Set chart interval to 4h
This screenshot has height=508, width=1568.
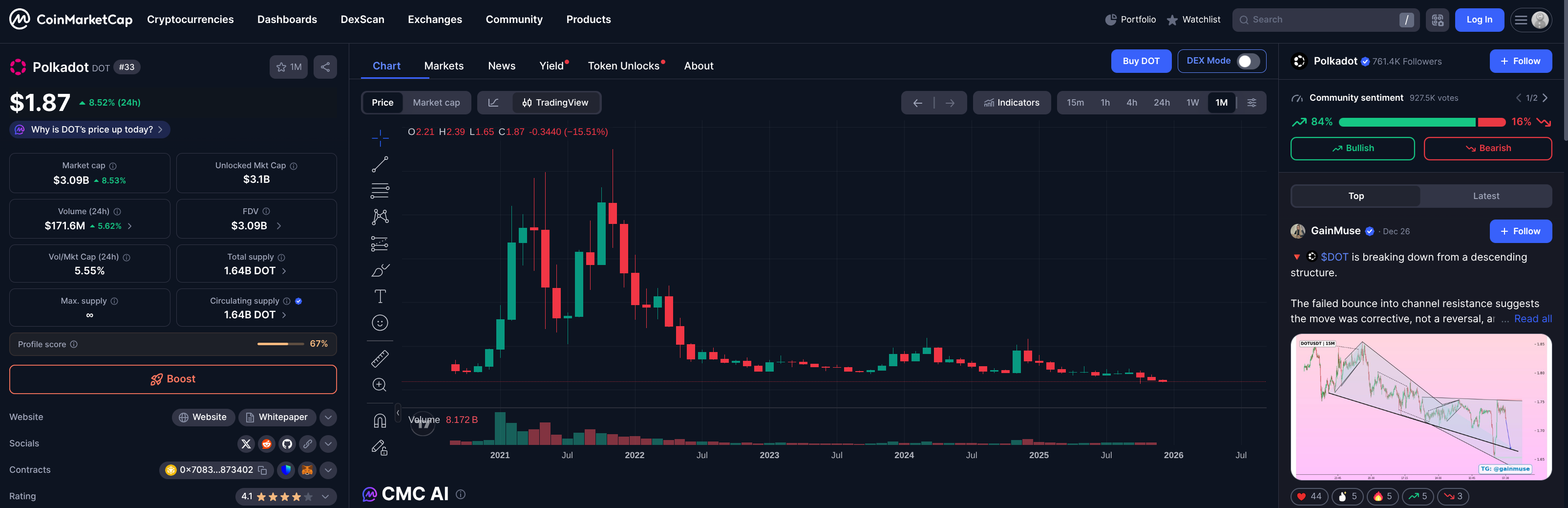pyautogui.click(x=1132, y=102)
